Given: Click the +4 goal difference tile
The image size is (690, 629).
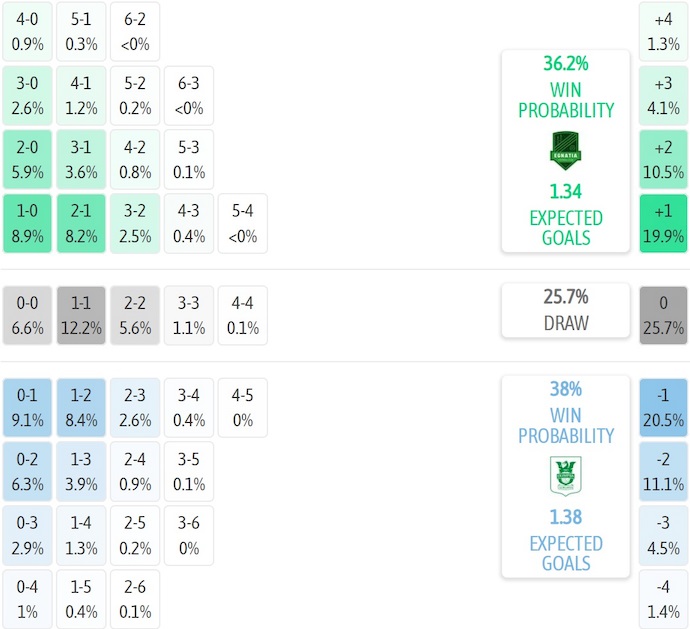Looking at the screenshot, I should 663,32.
